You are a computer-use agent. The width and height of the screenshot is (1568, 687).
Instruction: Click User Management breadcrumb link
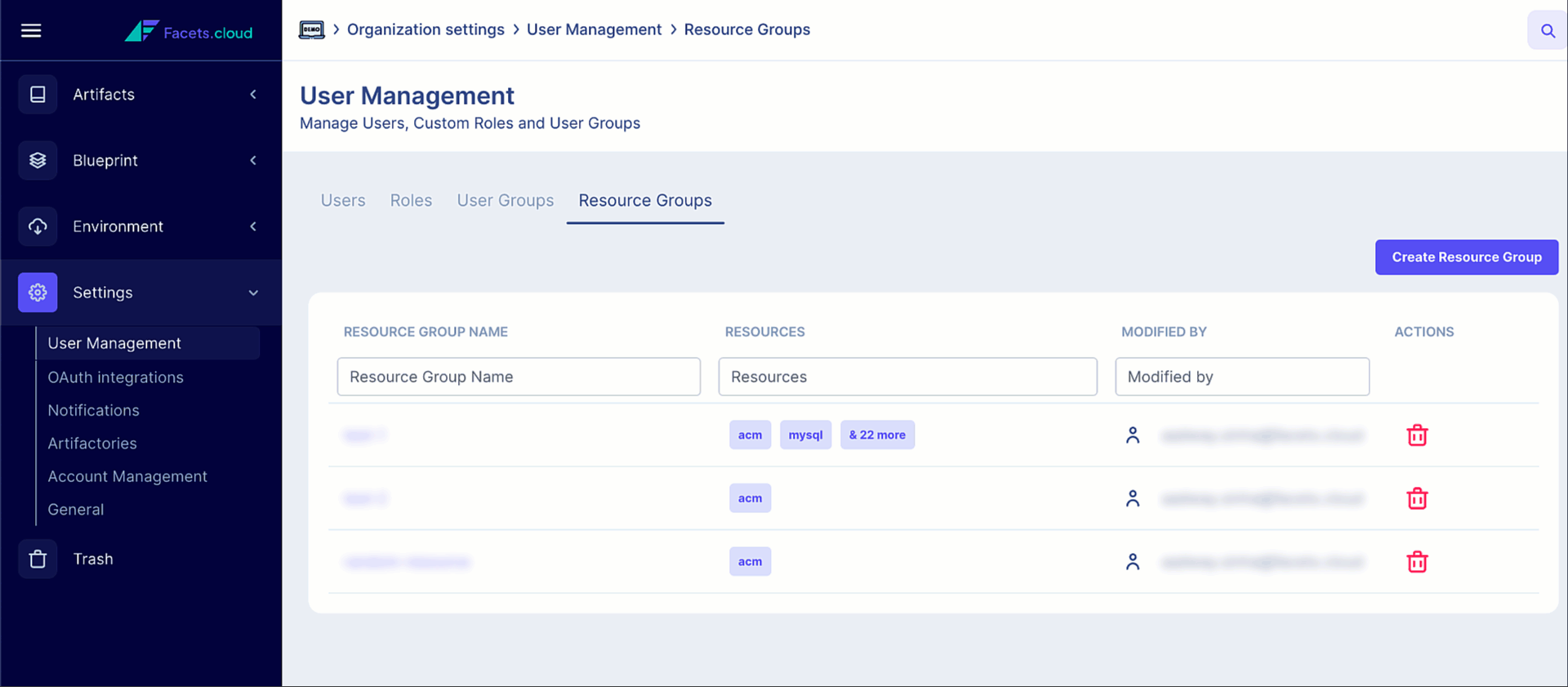594,29
